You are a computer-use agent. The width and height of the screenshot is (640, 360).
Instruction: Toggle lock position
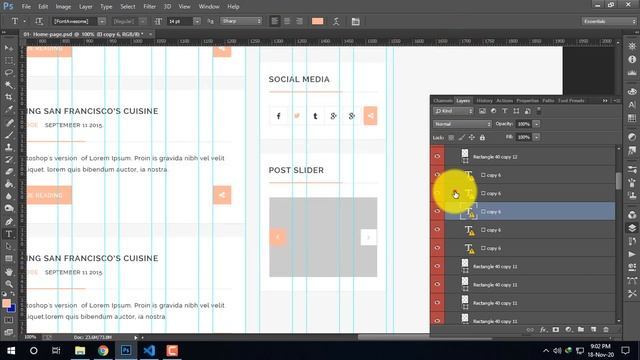[x=471, y=138]
